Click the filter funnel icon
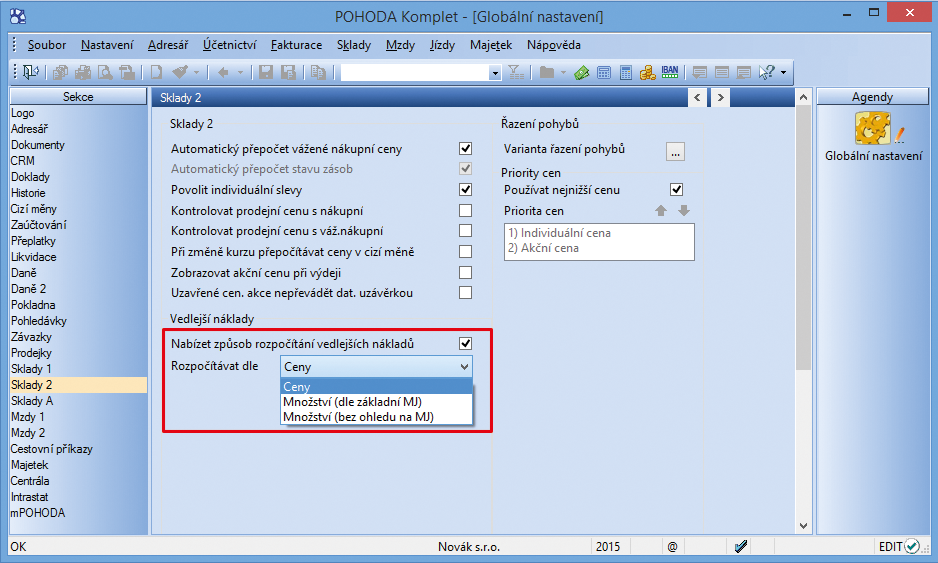Viewport: 938px width, 563px height. pyautogui.click(x=516, y=72)
